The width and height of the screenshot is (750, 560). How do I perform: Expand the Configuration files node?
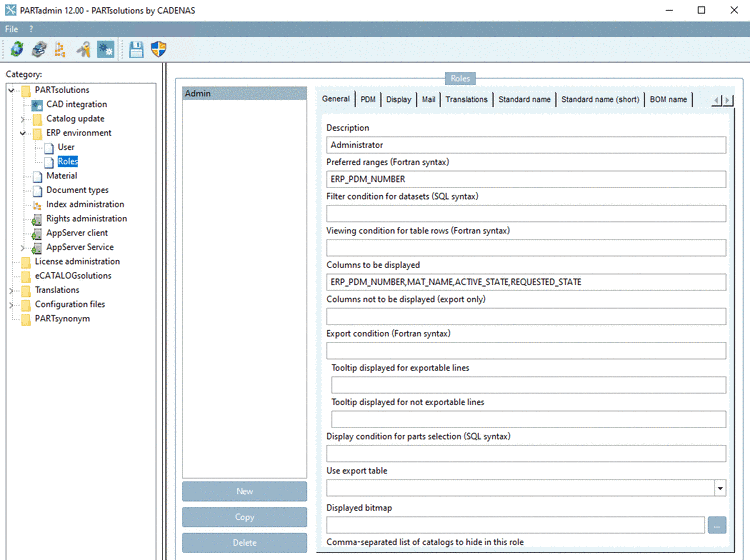pos(11,305)
